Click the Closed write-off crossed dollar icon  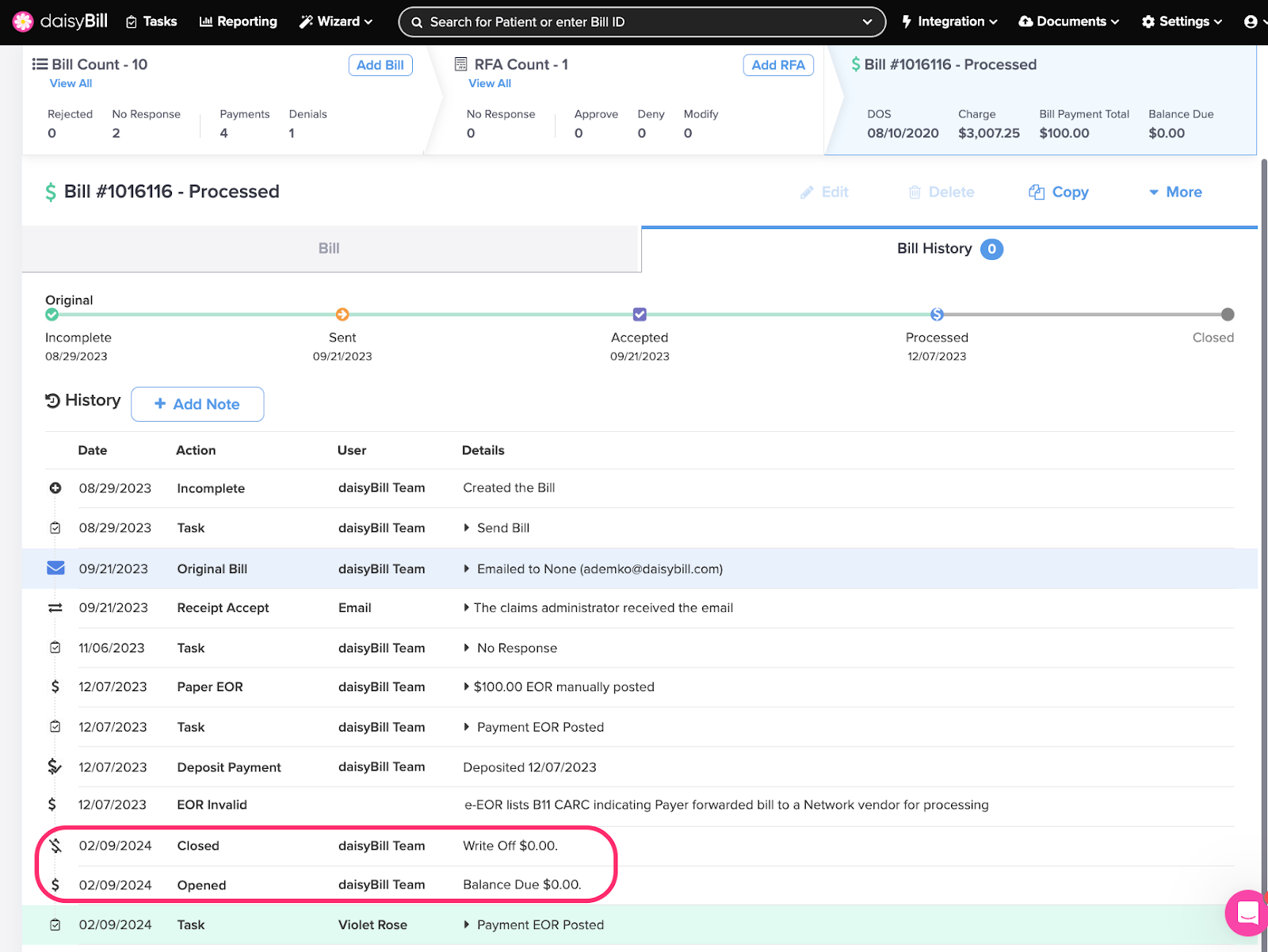coord(55,846)
